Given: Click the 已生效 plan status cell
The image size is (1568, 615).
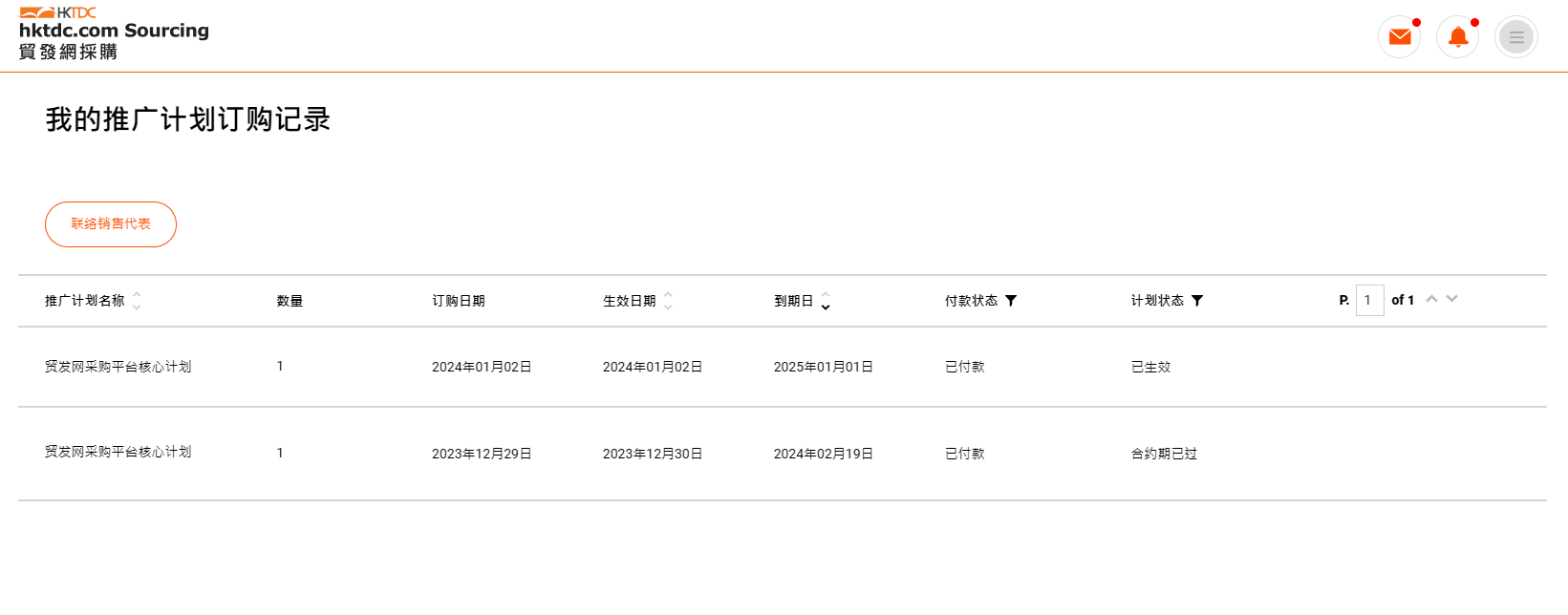Looking at the screenshot, I should click(x=1150, y=367).
